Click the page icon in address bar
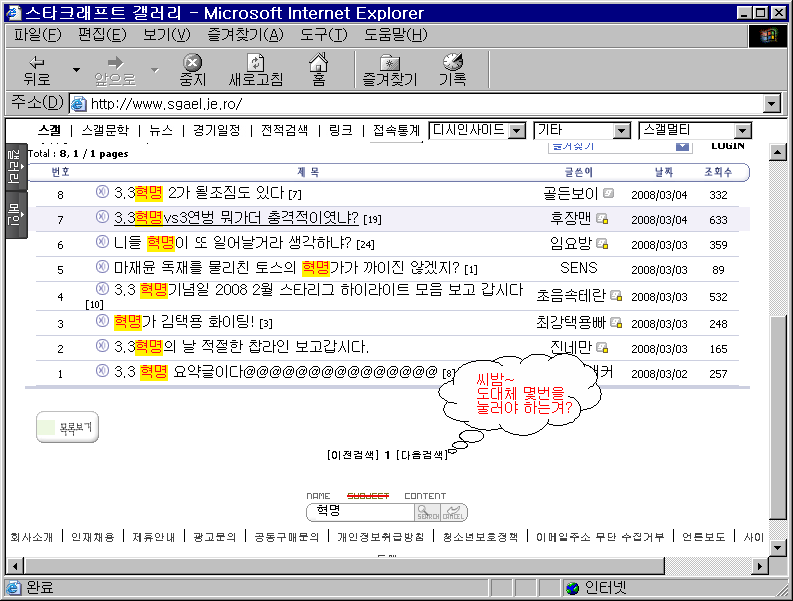This screenshot has width=793, height=601. click(x=79, y=104)
